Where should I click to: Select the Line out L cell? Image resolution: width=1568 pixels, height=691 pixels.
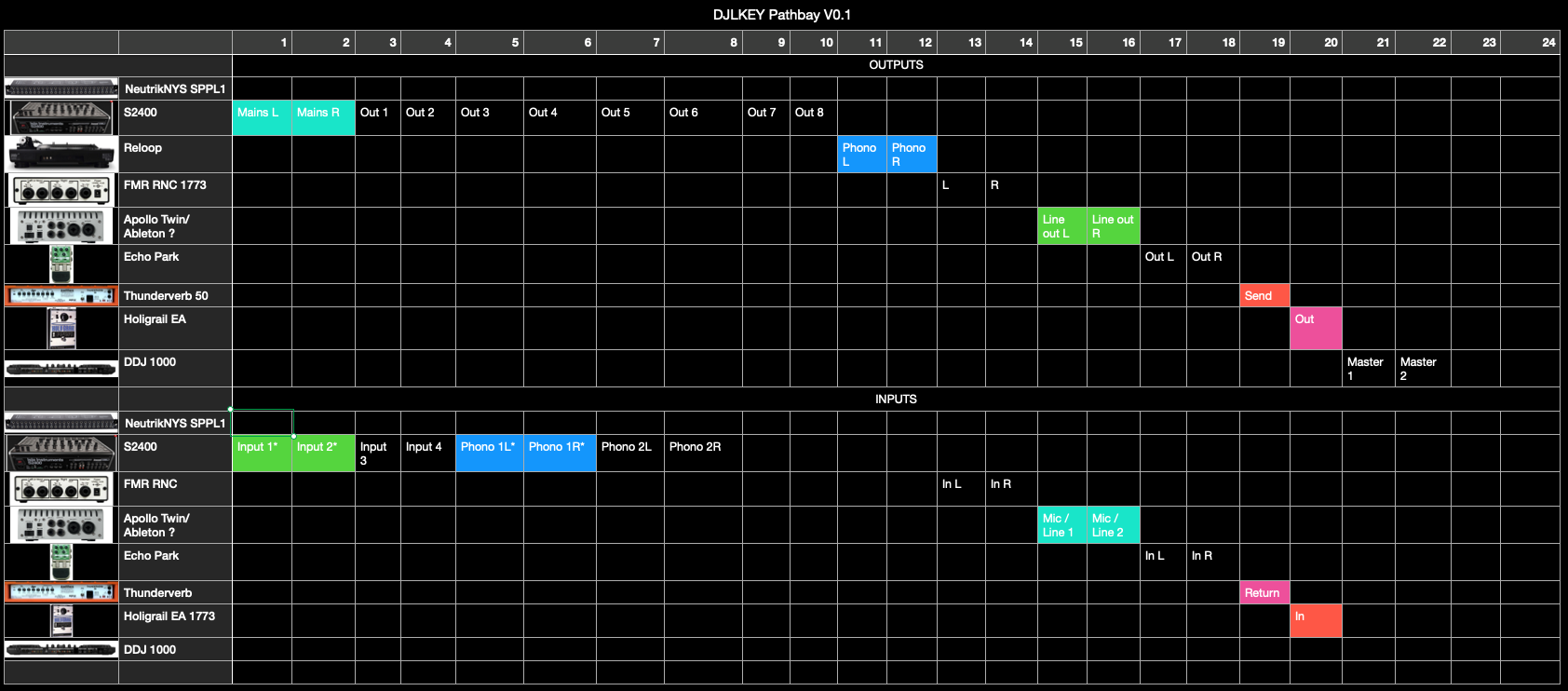[1062, 226]
